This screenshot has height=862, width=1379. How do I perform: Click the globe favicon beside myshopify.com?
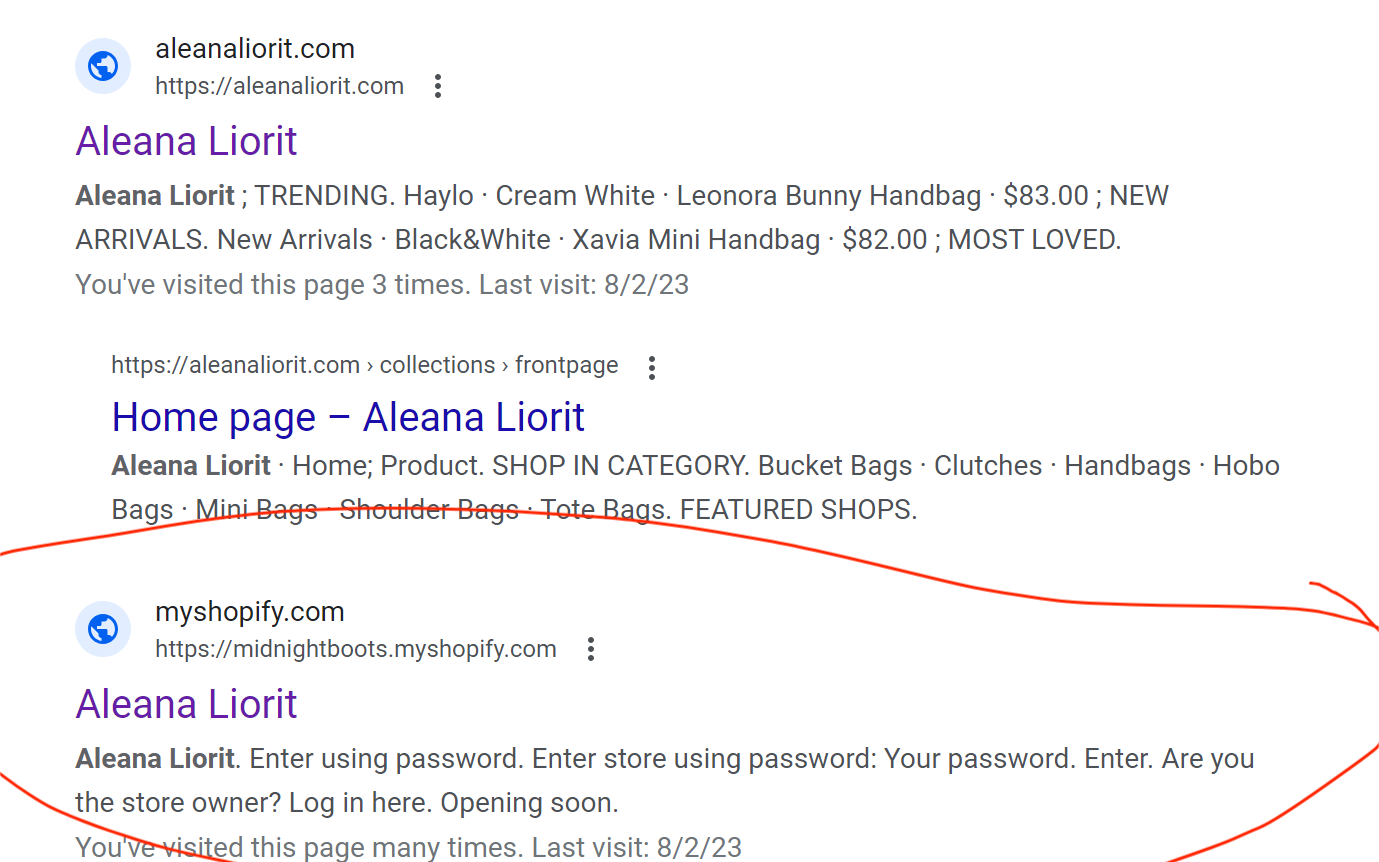tap(103, 630)
